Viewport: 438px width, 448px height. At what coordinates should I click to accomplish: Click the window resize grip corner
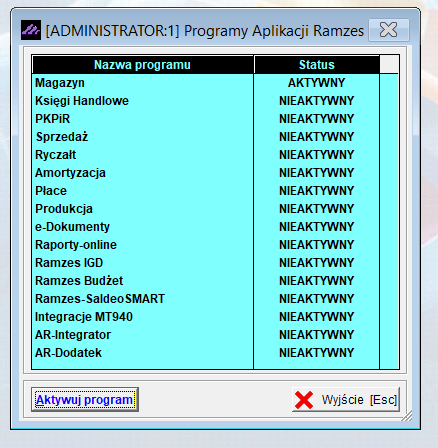click(x=407, y=416)
